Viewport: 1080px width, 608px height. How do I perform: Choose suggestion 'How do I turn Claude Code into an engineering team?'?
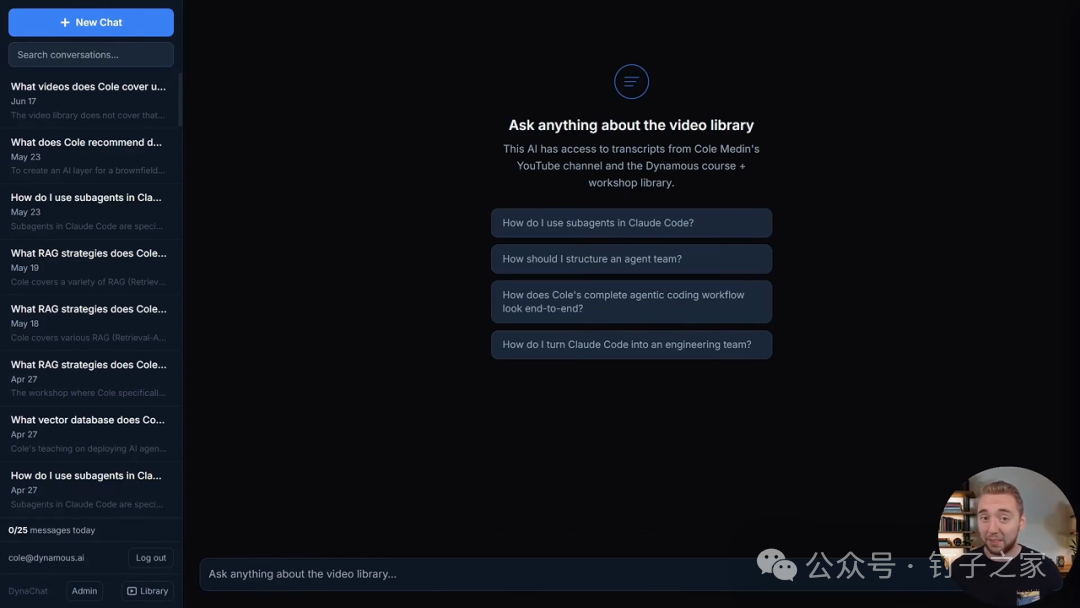pos(631,344)
